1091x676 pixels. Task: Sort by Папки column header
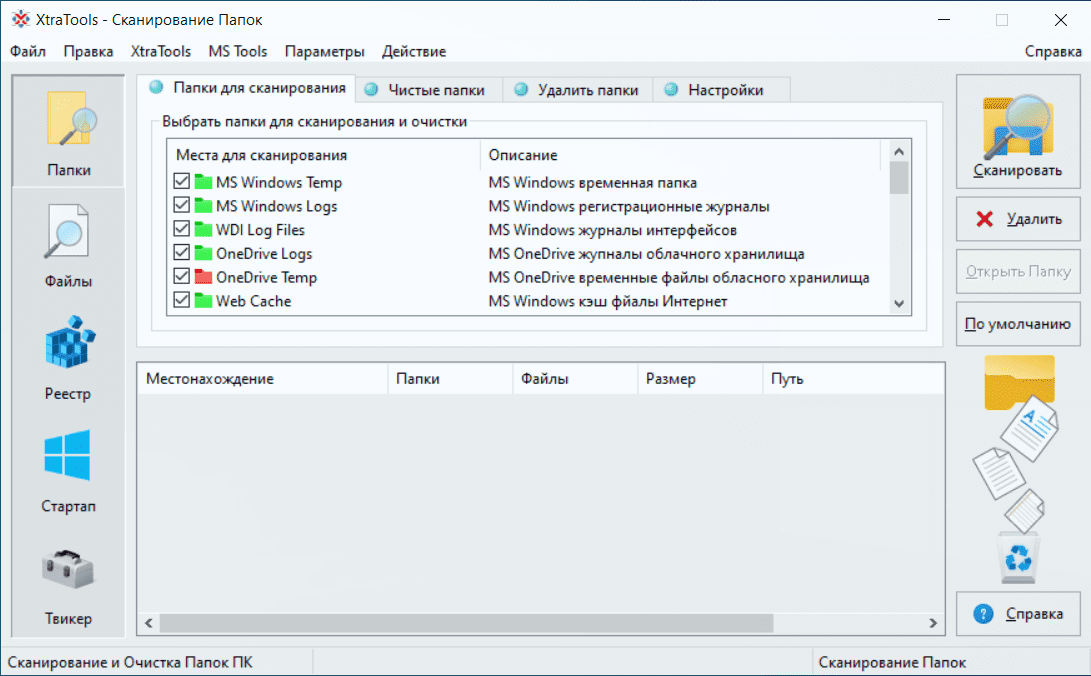click(x=450, y=378)
